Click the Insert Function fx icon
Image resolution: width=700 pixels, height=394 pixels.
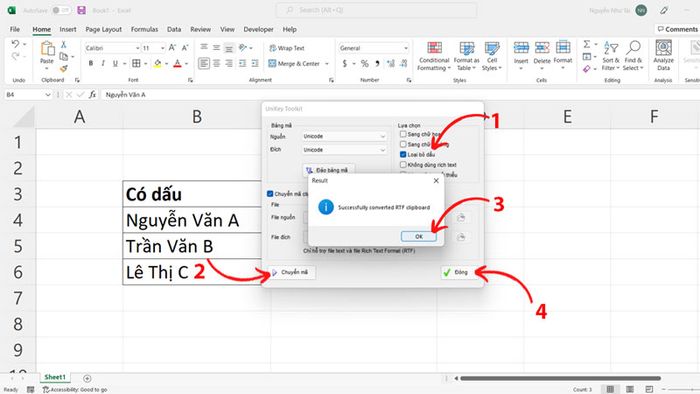(92, 95)
